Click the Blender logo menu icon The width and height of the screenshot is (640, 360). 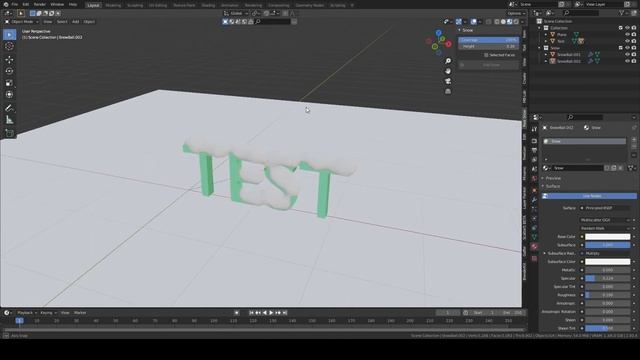(x=5, y=4)
